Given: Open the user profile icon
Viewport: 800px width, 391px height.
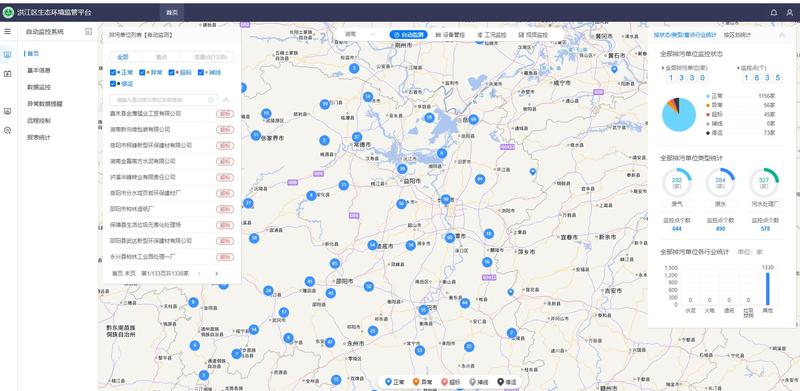Looking at the screenshot, I should [789, 13].
